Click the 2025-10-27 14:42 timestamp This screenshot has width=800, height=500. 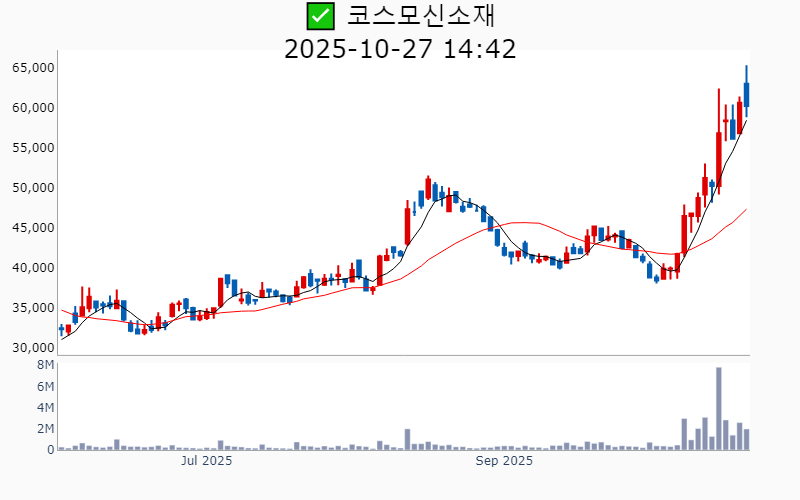pos(400,48)
